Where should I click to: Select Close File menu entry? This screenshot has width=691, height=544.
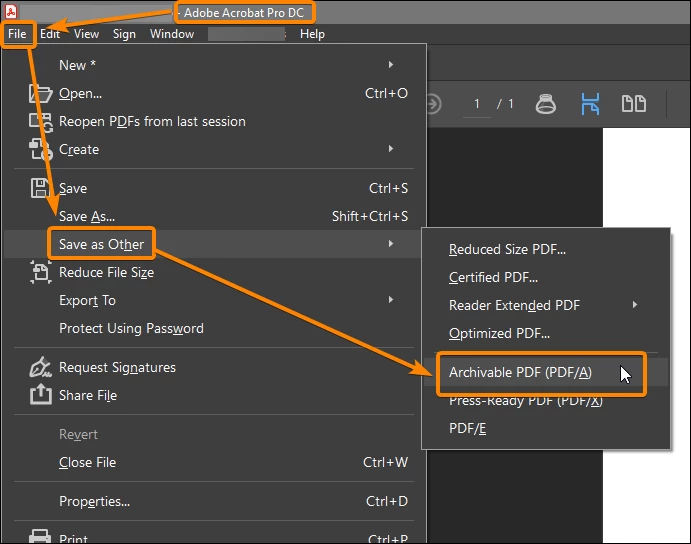tap(214, 462)
